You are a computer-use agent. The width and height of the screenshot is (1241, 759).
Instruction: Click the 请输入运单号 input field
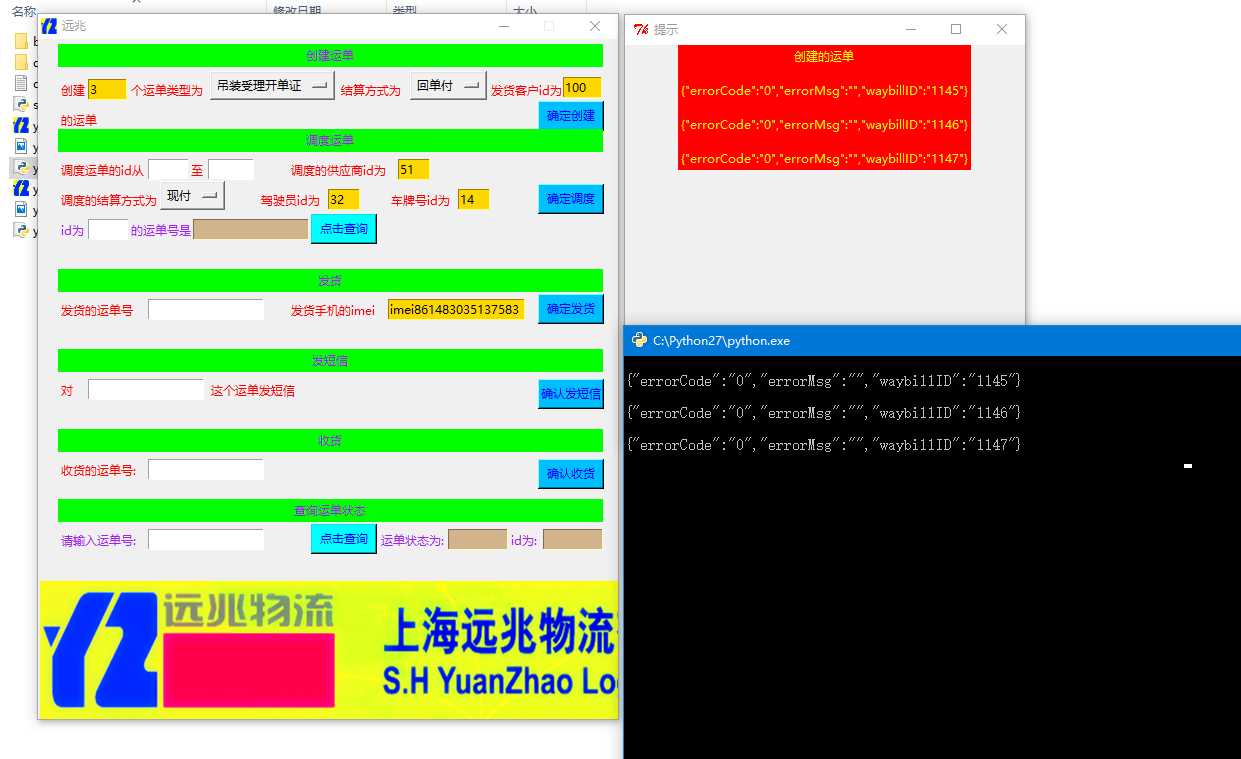tap(206, 540)
